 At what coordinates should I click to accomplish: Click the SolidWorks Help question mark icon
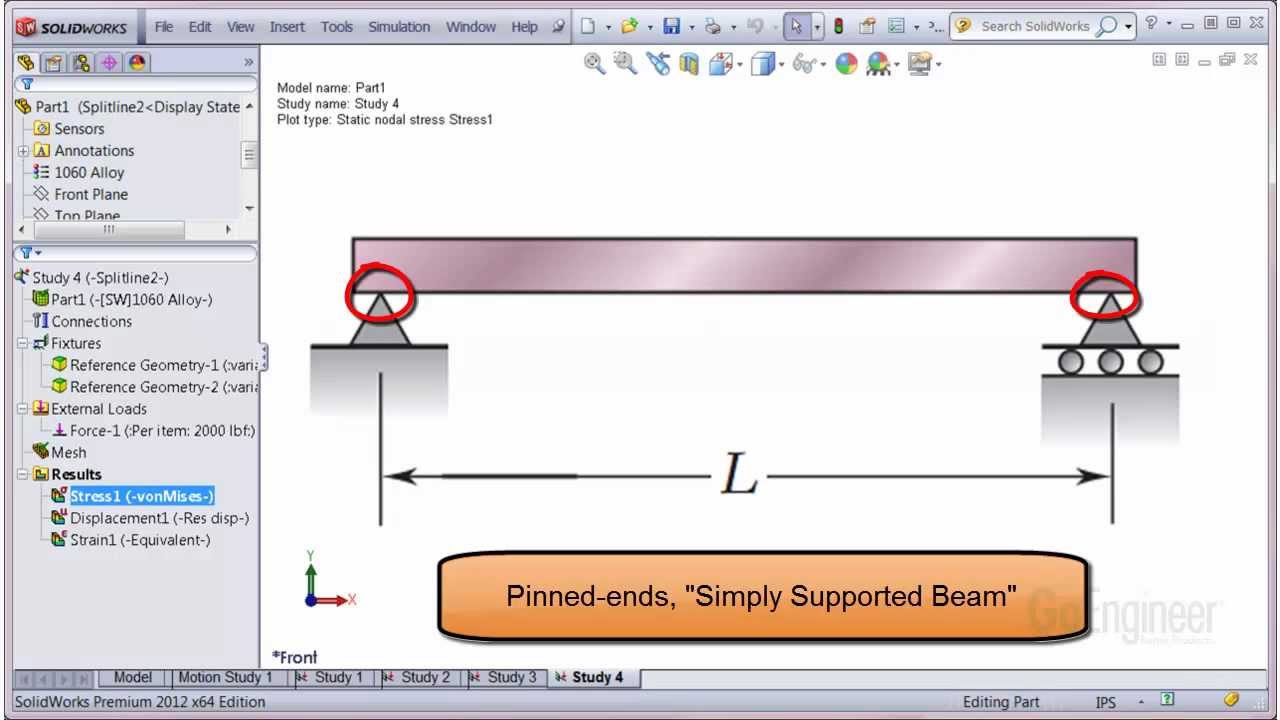point(1151,23)
